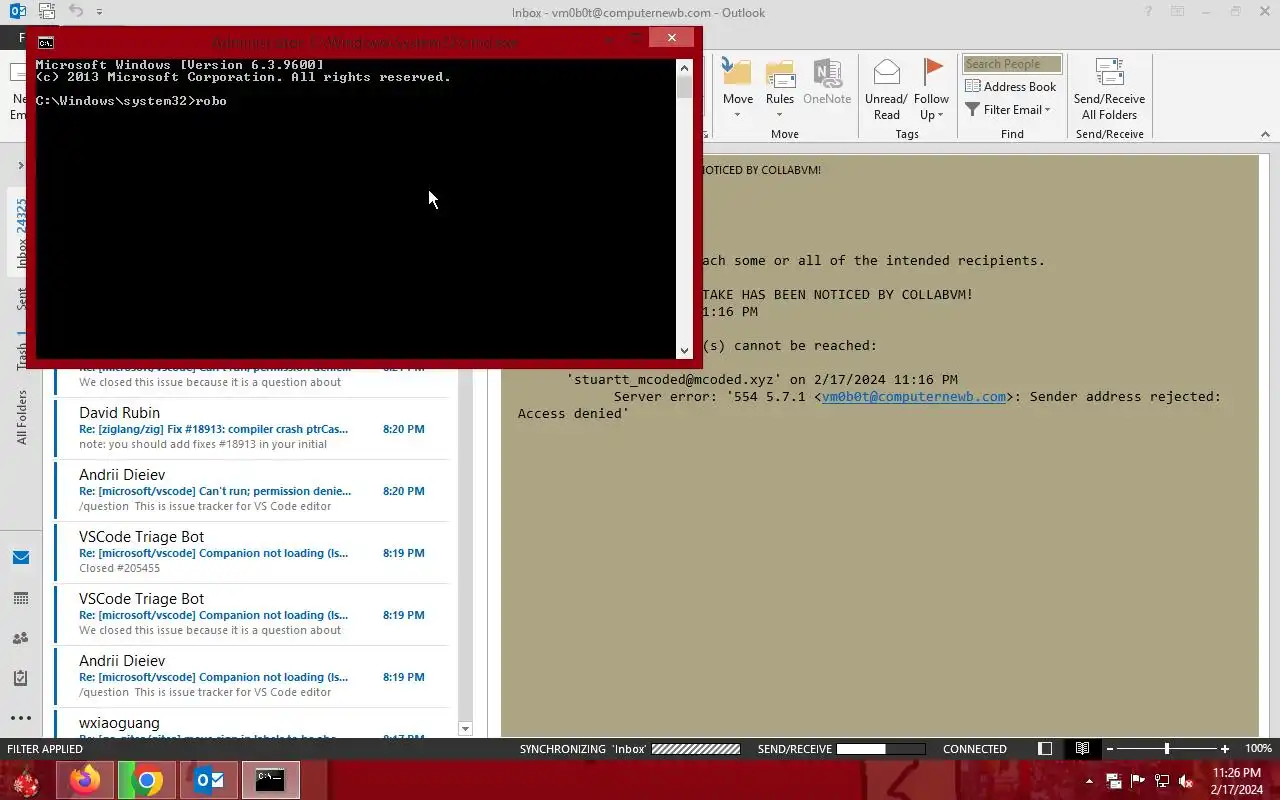Expand the Filter Email dropdown arrow

click(x=1047, y=110)
